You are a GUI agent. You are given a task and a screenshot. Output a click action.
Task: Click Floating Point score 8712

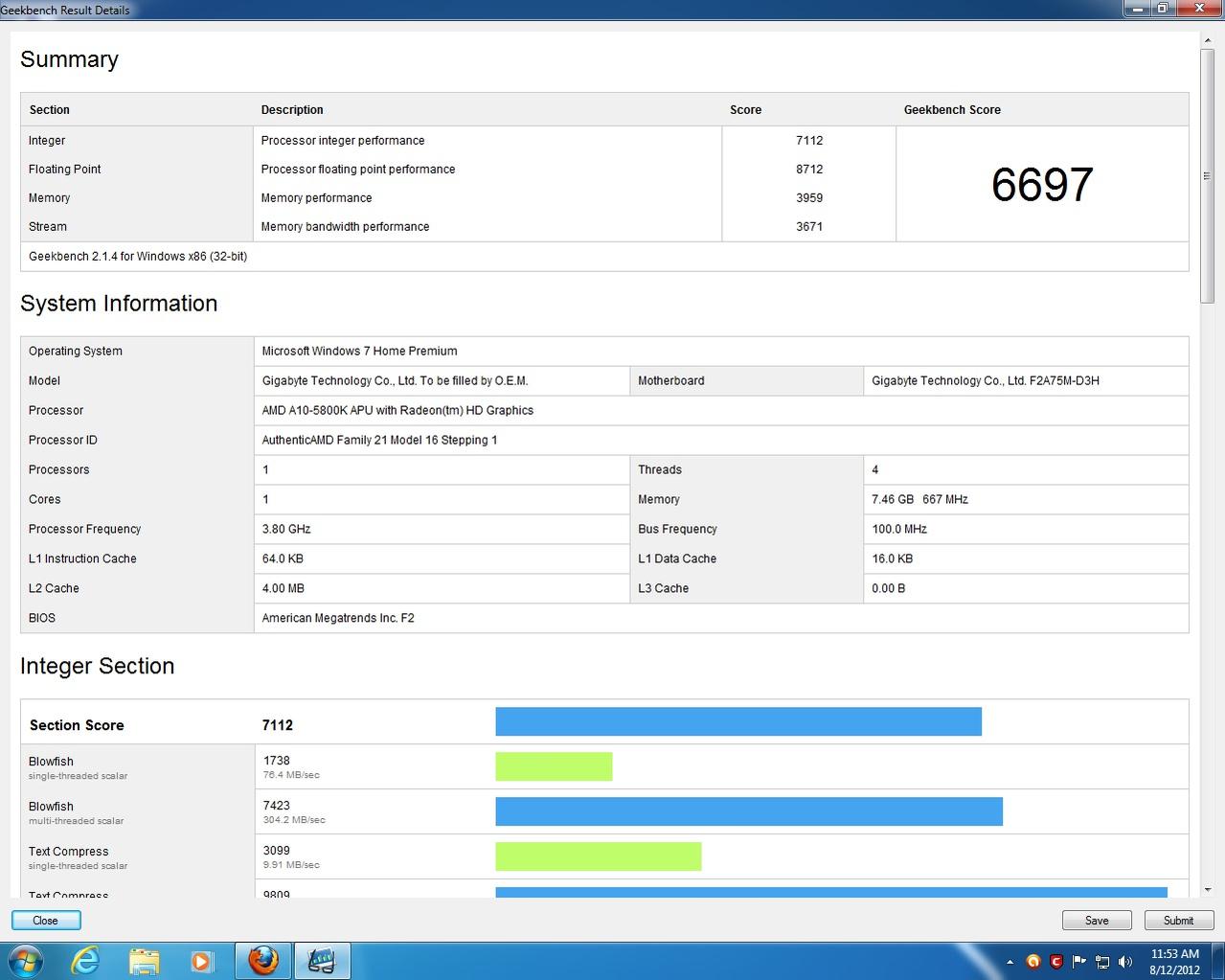(x=809, y=169)
